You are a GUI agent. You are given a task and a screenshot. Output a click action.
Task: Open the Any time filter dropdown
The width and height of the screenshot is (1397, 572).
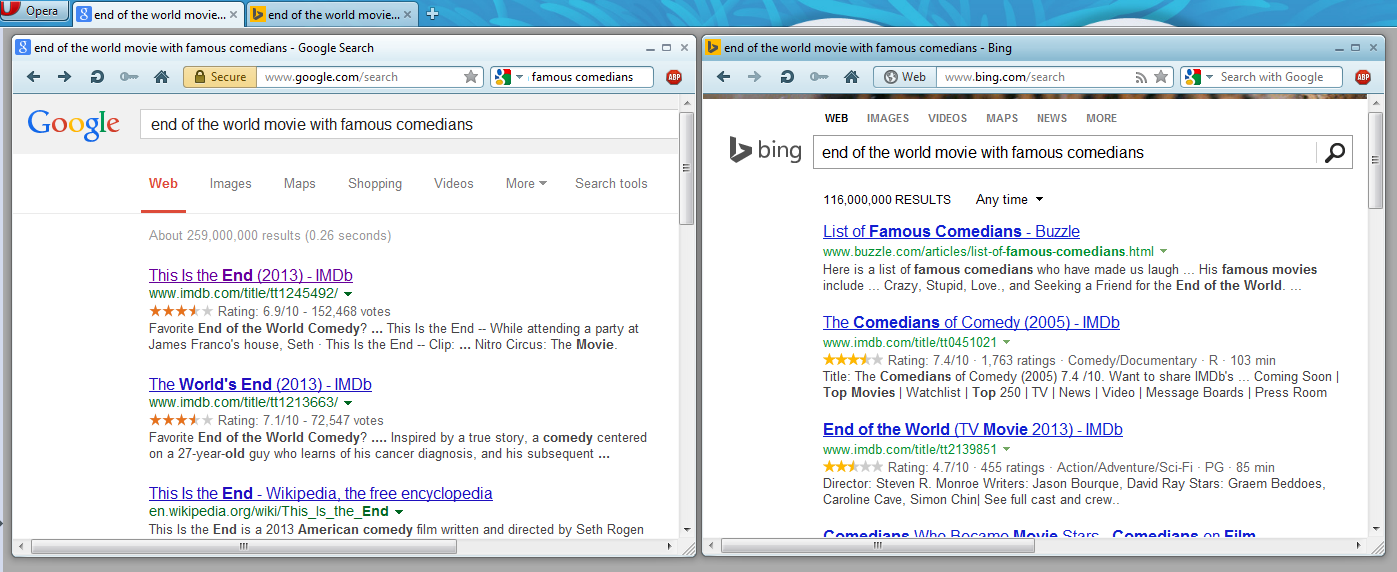click(1009, 199)
